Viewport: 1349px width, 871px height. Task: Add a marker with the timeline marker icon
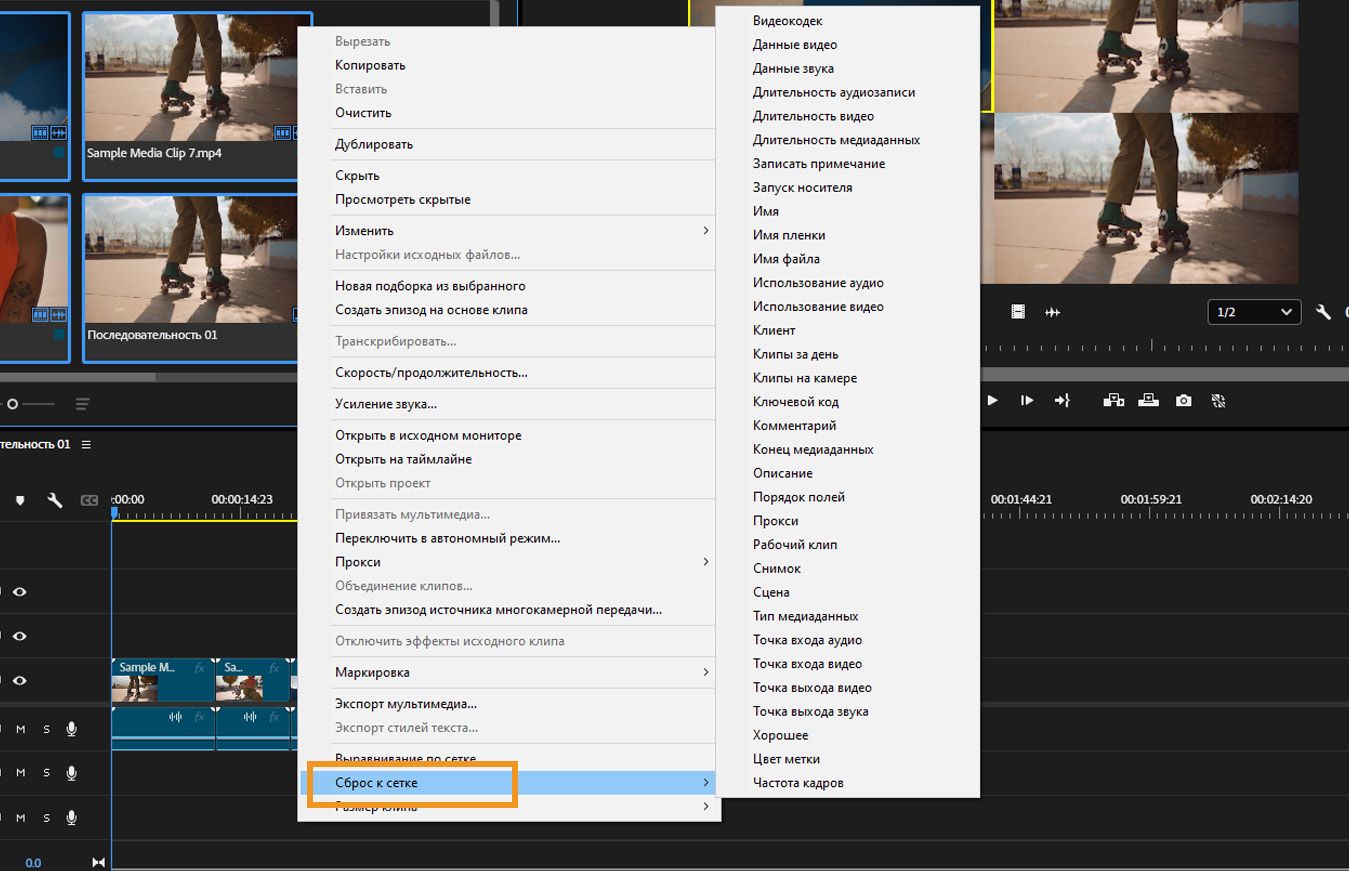point(20,500)
